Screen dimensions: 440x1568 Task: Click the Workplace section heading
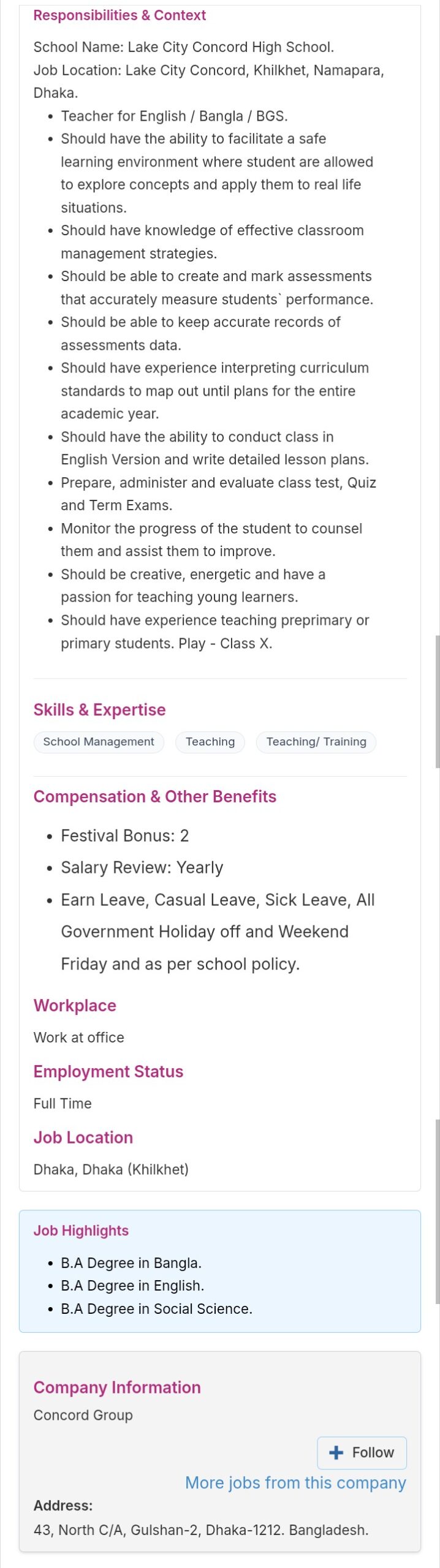click(75, 1006)
